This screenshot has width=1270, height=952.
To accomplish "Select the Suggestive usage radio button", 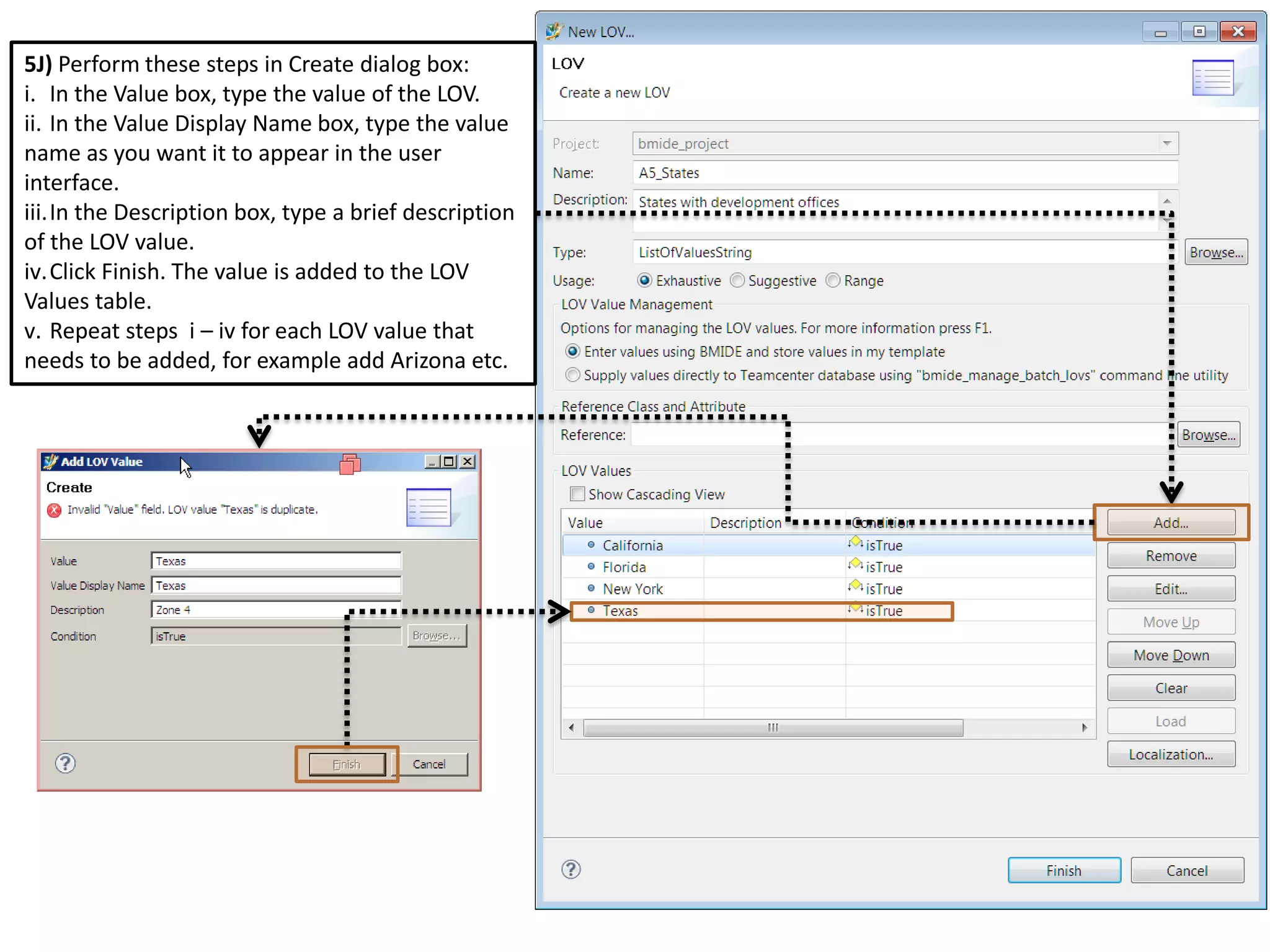I will pos(737,281).
